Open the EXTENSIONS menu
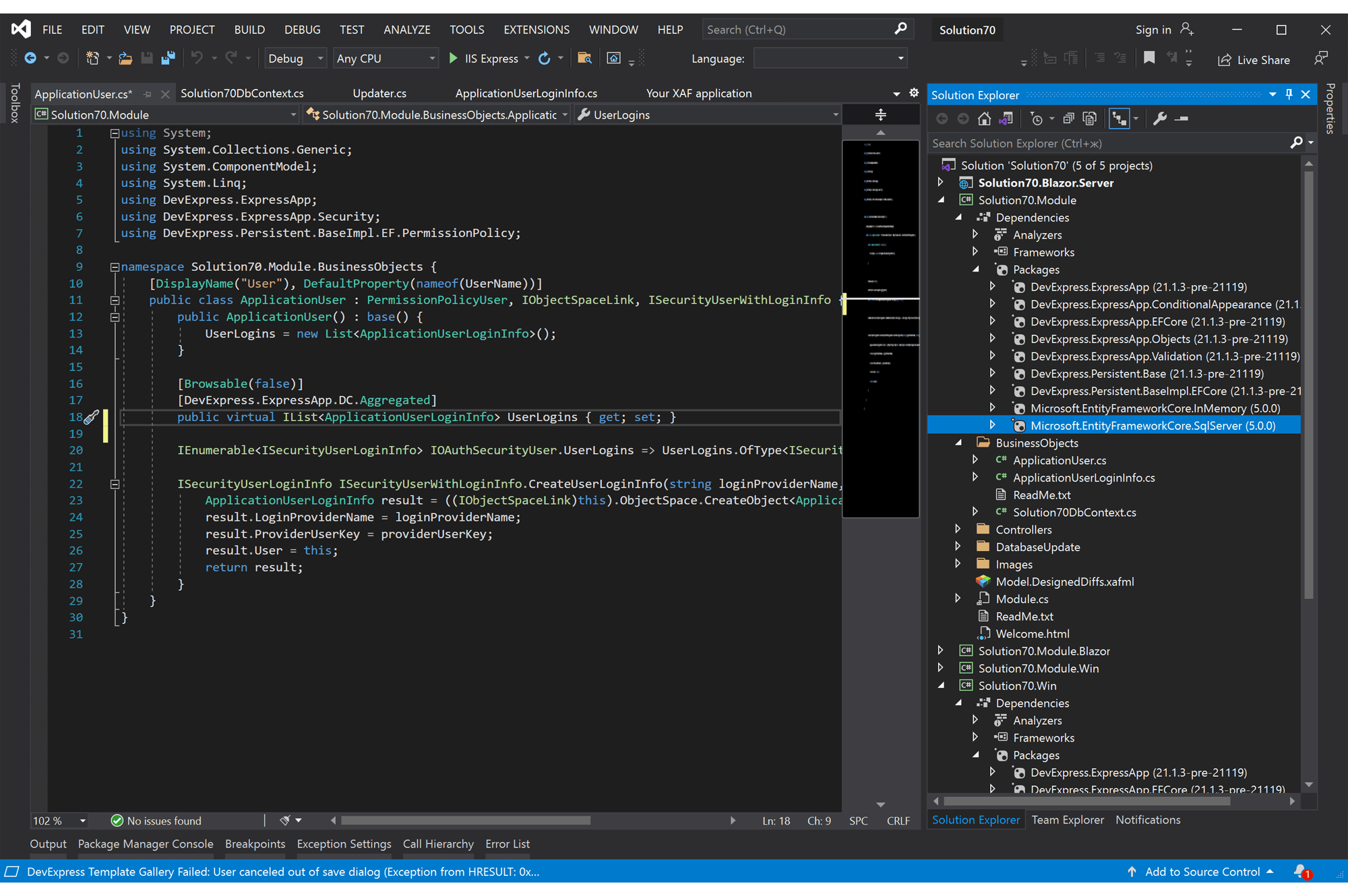 537,29
